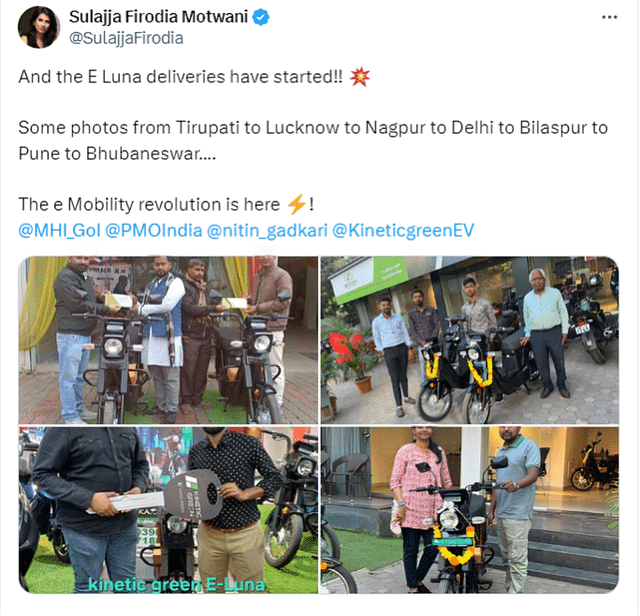Open the @PMOIndia mention link
This screenshot has width=640, height=616.
point(153,230)
